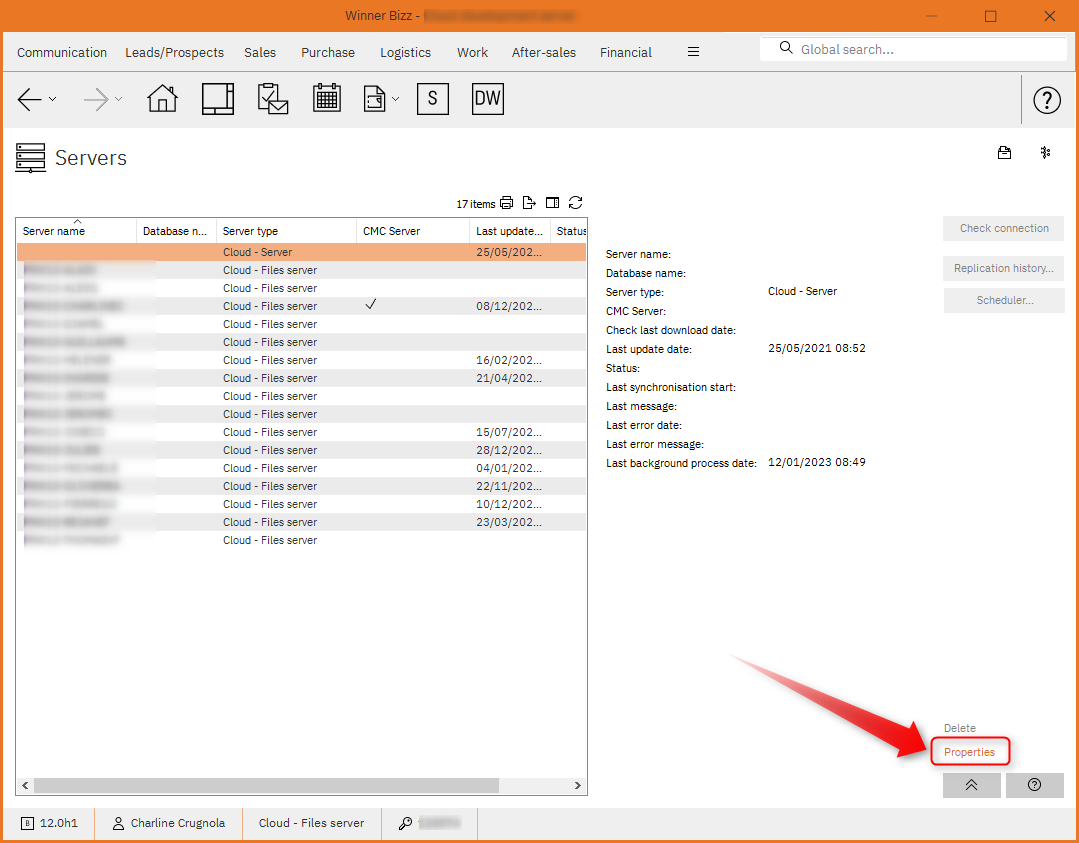Open the DW module from the toolbar
The height and width of the screenshot is (843, 1079).
[x=487, y=98]
